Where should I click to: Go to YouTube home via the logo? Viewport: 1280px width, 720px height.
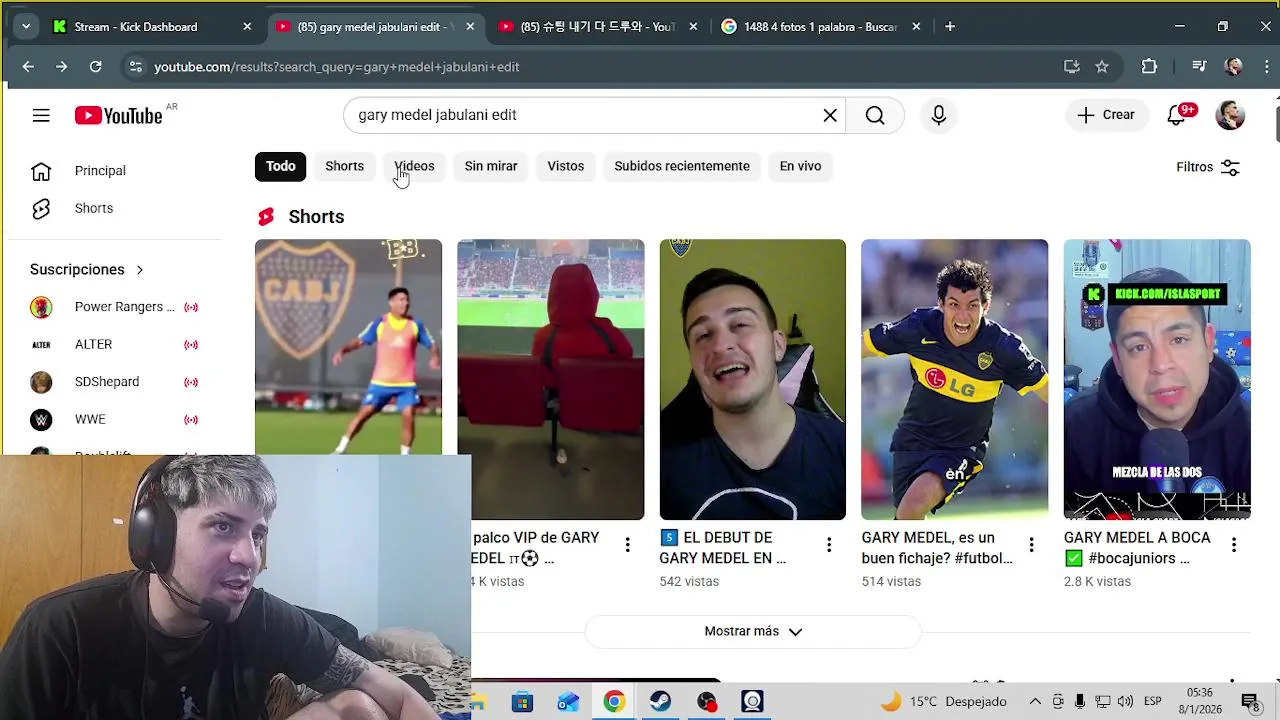[118, 115]
